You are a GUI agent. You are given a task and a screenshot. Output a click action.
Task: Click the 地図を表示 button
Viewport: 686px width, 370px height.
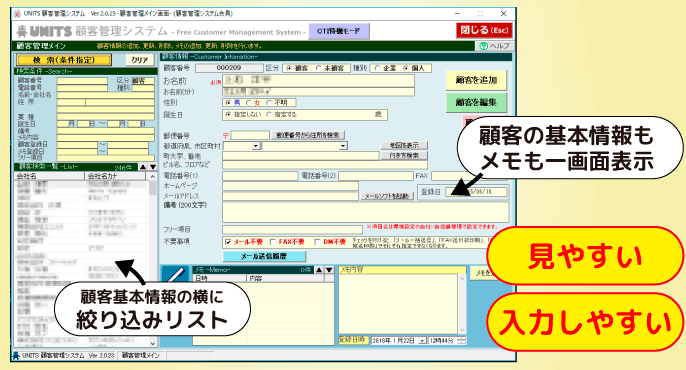(404, 145)
